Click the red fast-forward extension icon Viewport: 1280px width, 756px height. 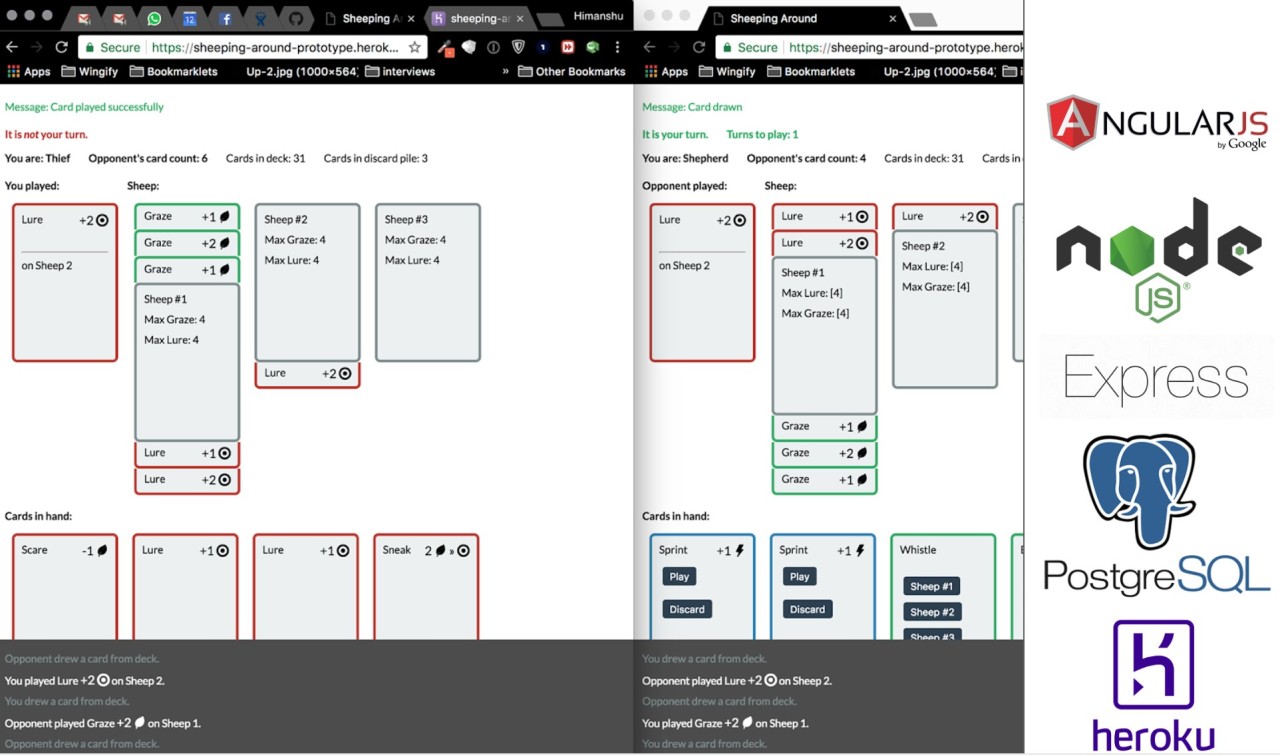tap(567, 47)
